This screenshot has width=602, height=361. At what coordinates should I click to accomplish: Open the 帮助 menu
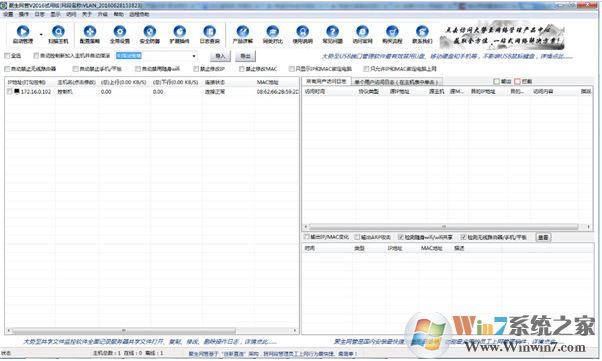tap(118, 14)
